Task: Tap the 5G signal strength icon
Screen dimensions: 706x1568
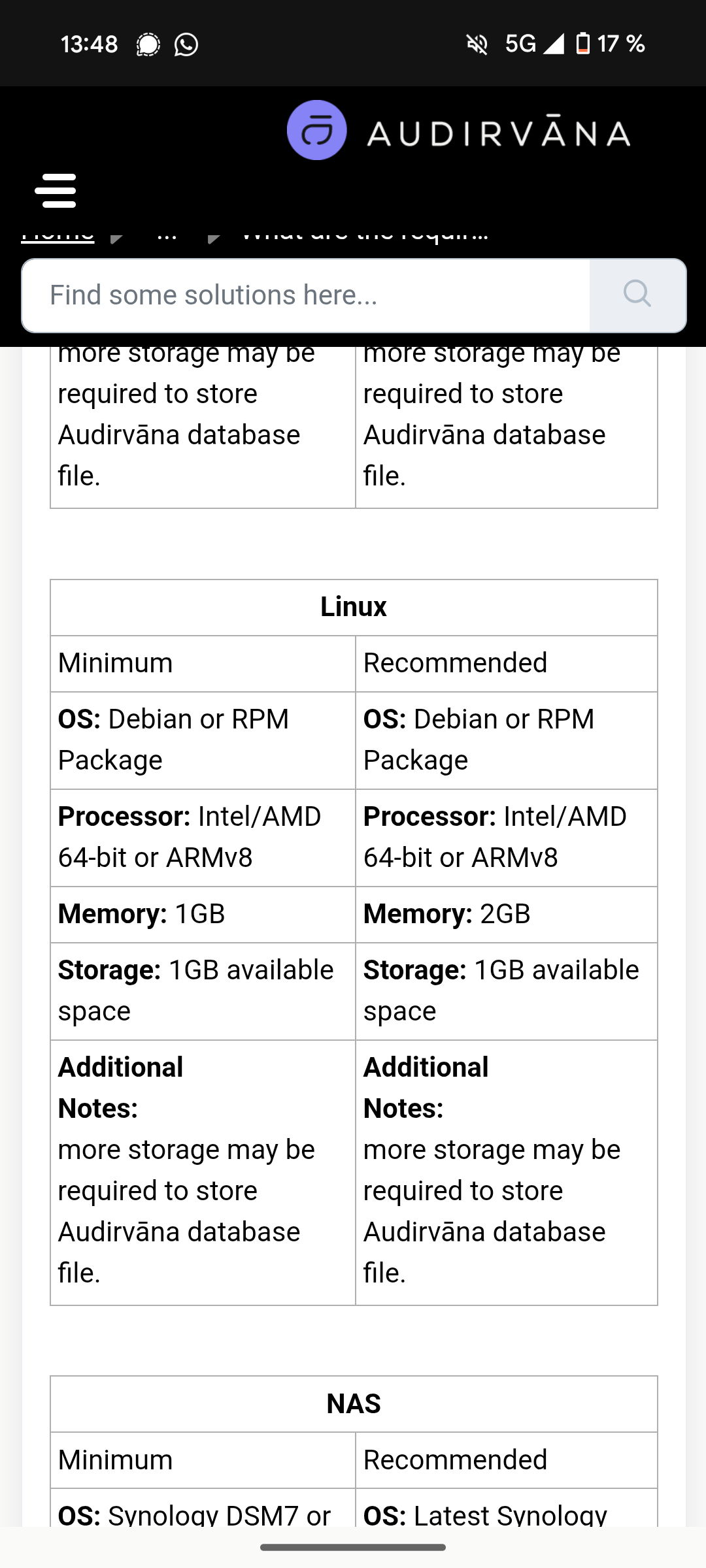Action: coord(535,44)
